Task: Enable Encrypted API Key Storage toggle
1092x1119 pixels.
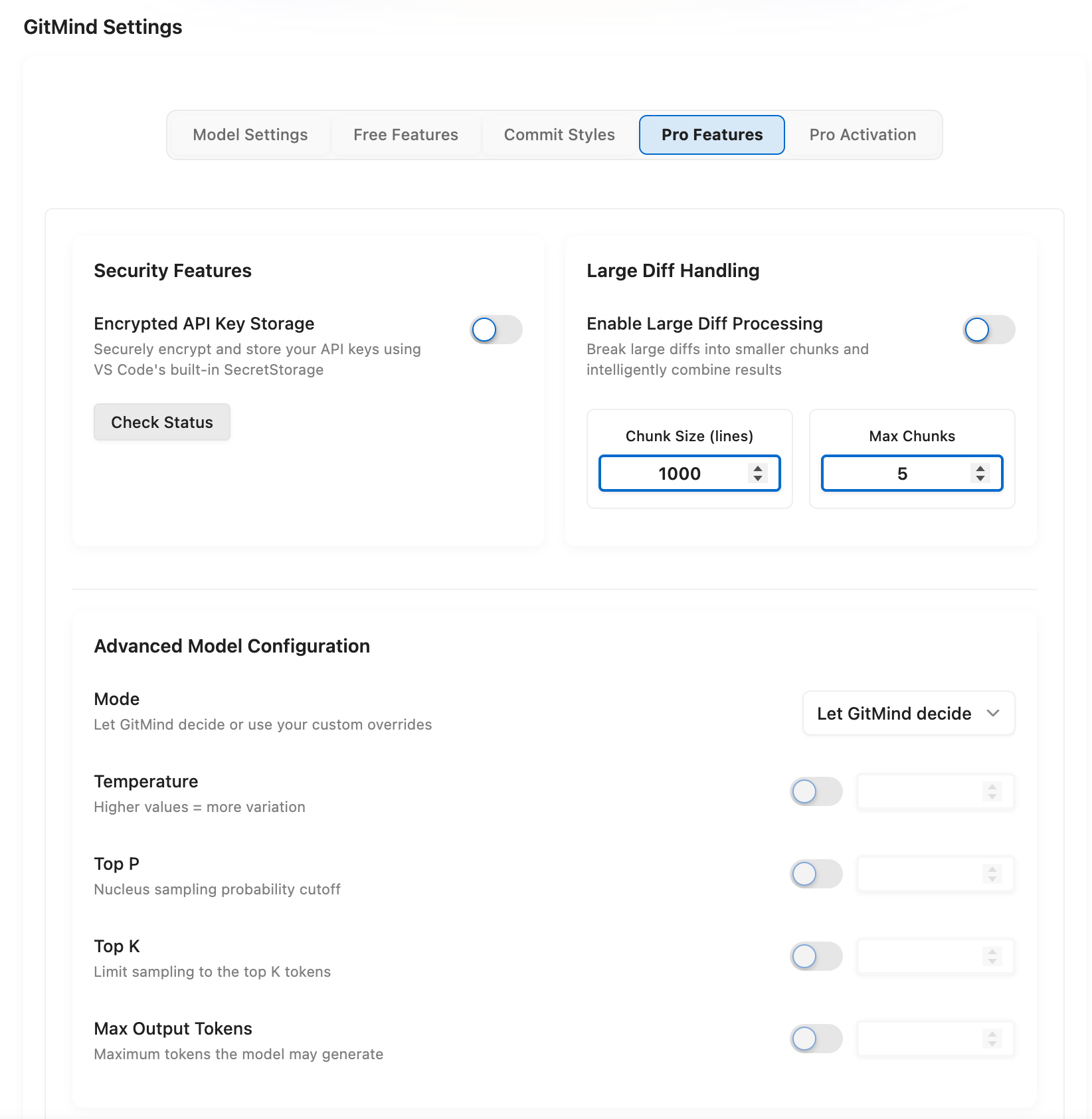Action: [x=497, y=330]
